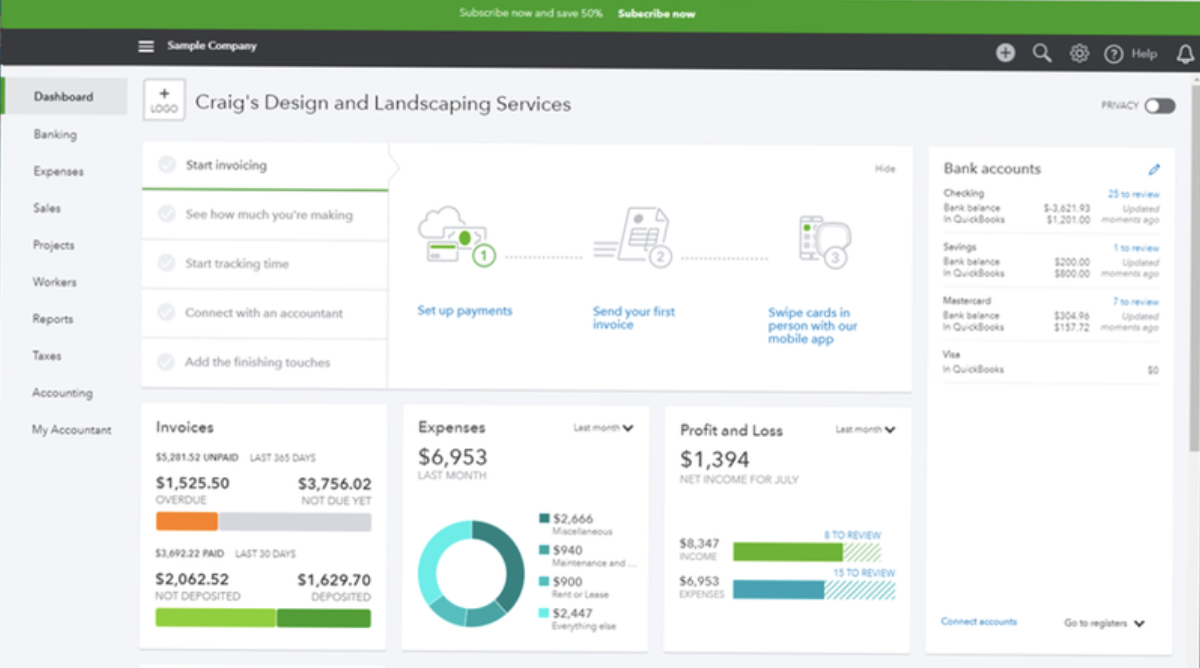Check the Connect with an accountant circle
The width and height of the screenshot is (1200, 668).
point(167,313)
